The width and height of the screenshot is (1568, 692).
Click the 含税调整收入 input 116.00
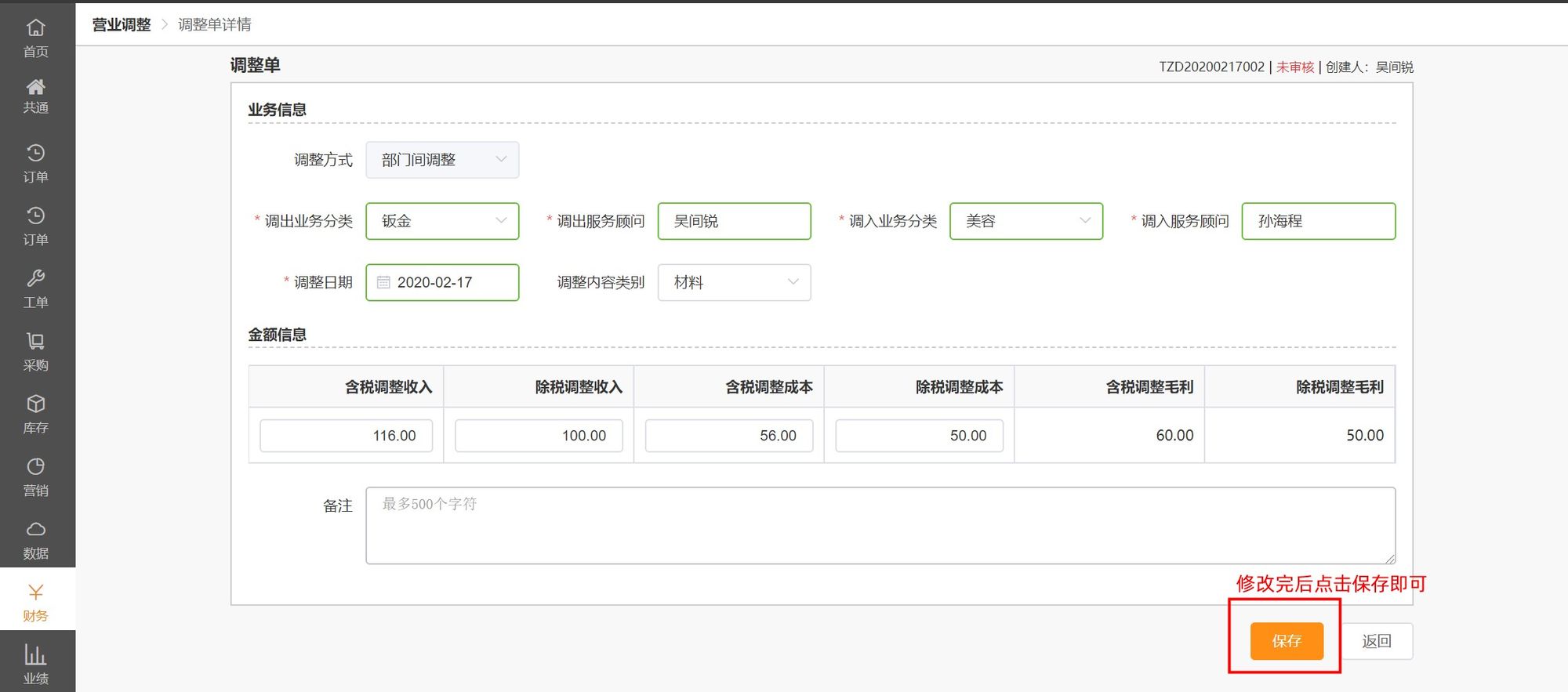[346, 436]
